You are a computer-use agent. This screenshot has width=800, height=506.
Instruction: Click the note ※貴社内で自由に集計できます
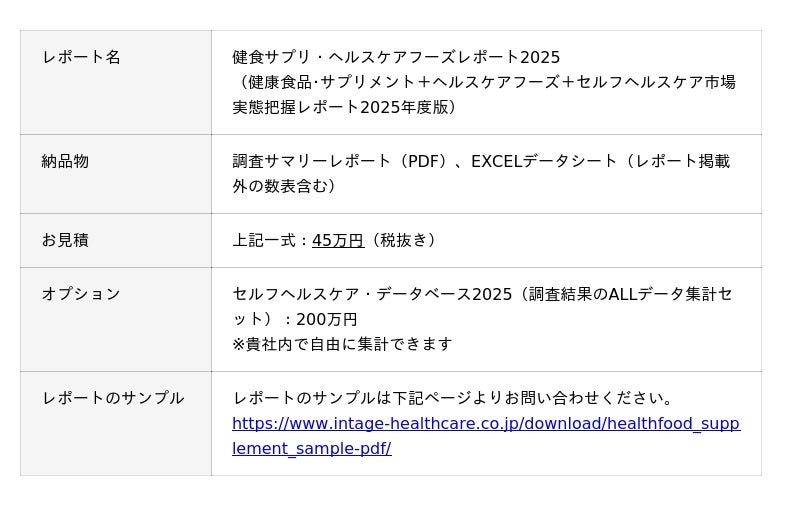[343, 344]
